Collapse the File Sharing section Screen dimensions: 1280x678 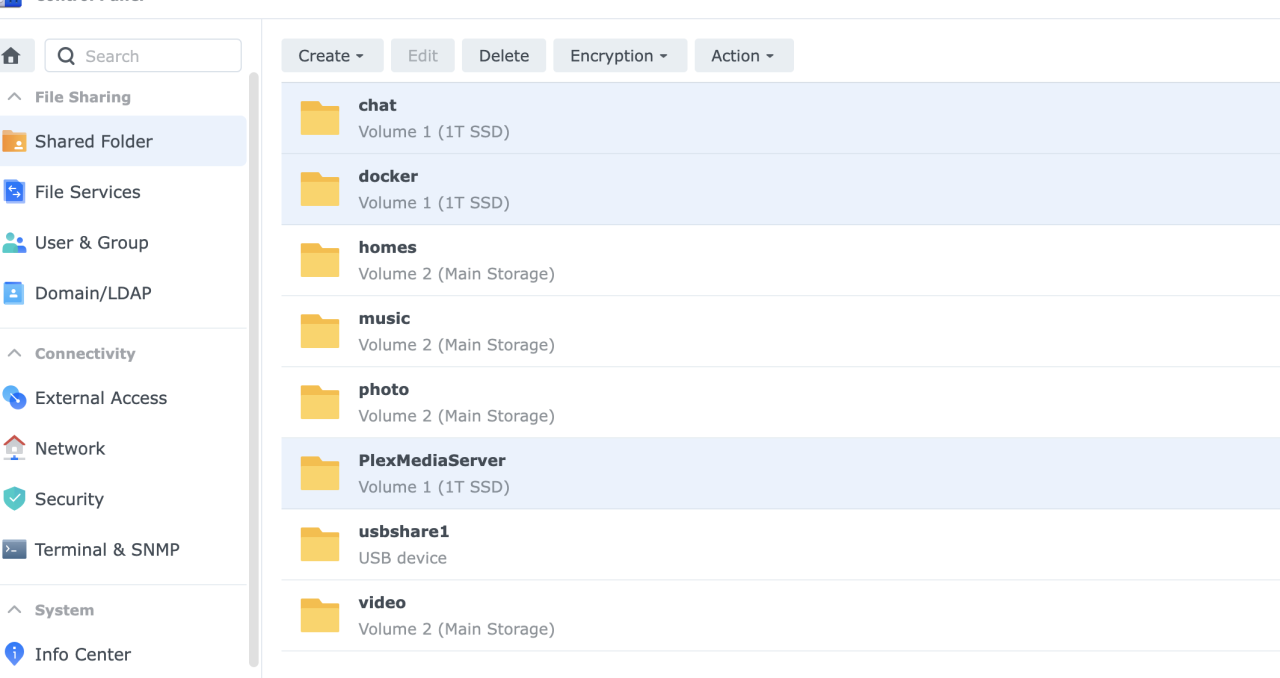[x=14, y=96]
